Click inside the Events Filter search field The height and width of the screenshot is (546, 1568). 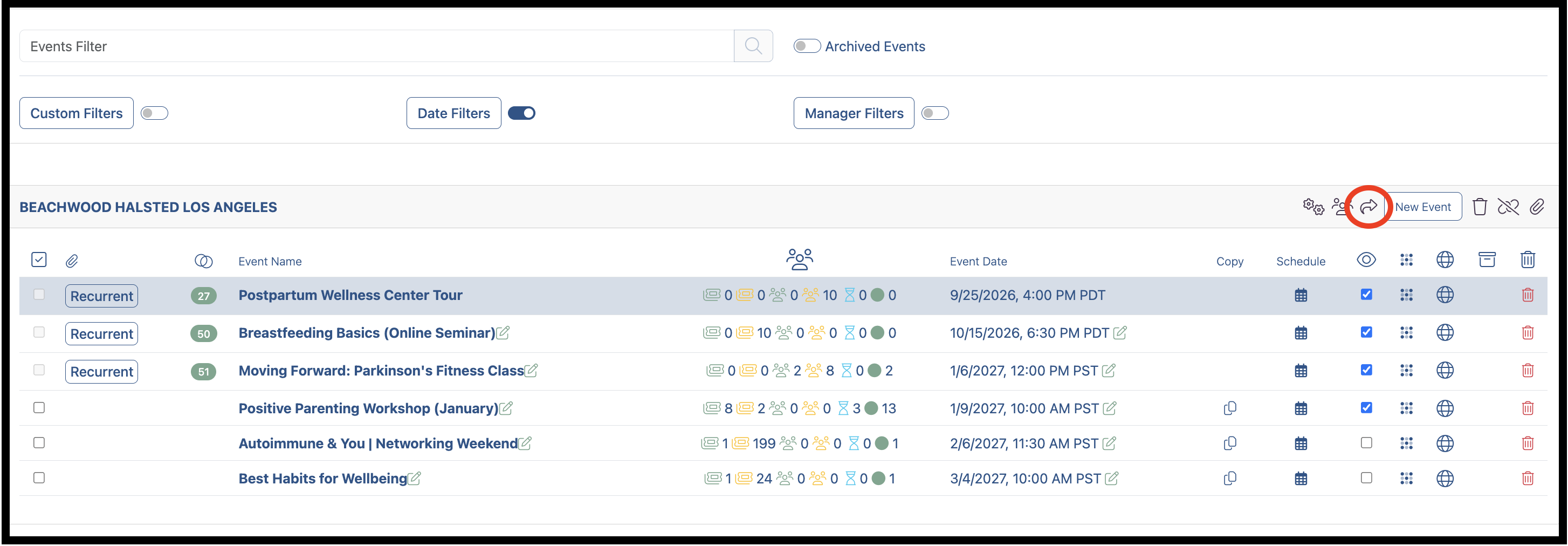[377, 46]
